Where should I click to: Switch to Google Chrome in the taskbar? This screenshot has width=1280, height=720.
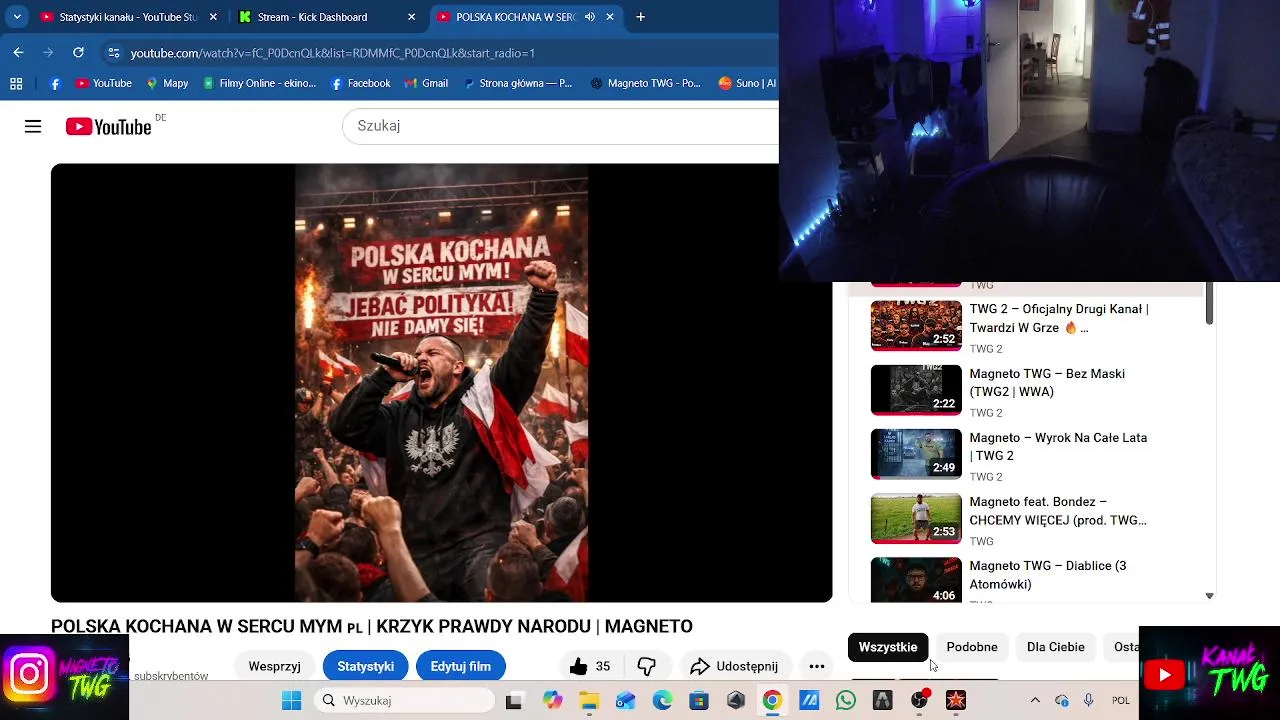[x=772, y=701]
